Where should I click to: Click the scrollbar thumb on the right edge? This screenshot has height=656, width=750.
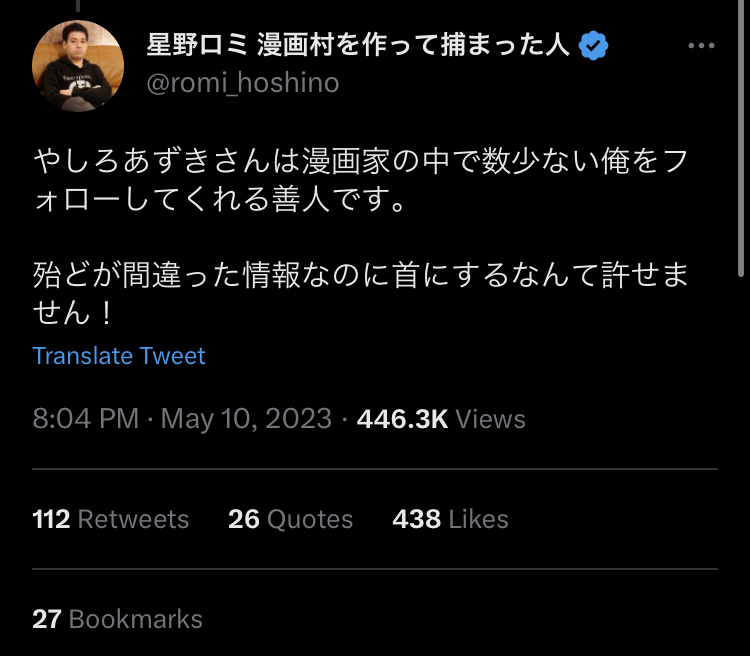pos(742,138)
